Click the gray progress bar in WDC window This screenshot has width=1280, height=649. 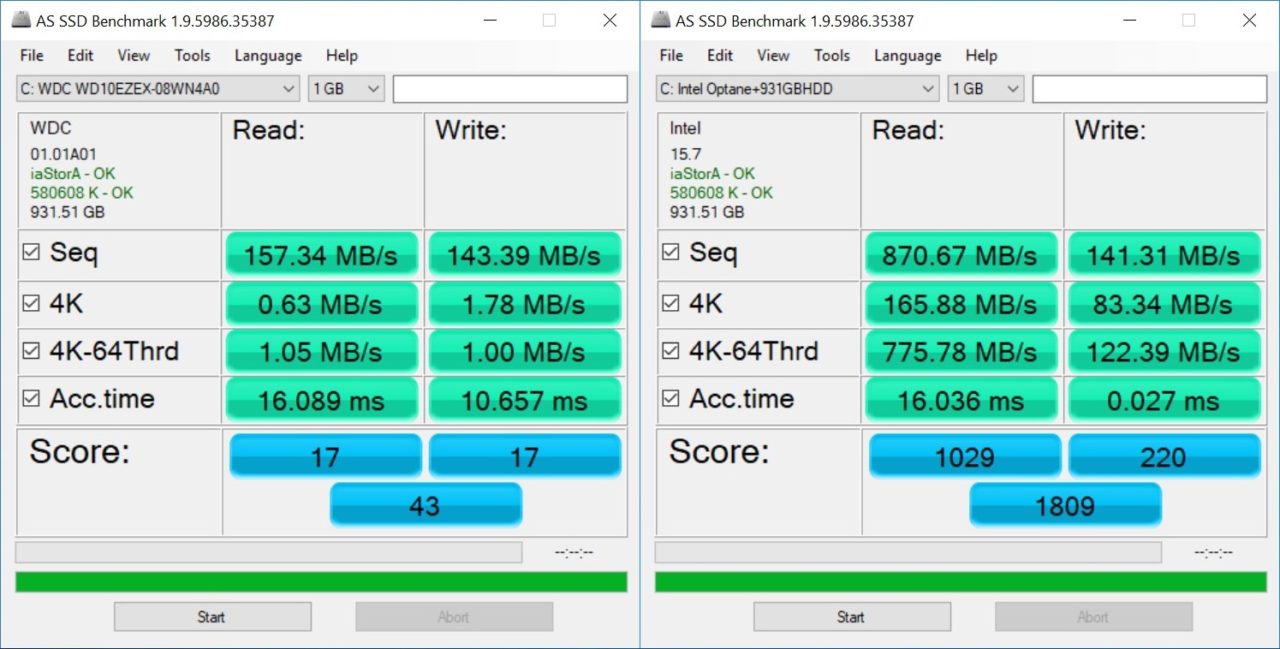[269, 552]
